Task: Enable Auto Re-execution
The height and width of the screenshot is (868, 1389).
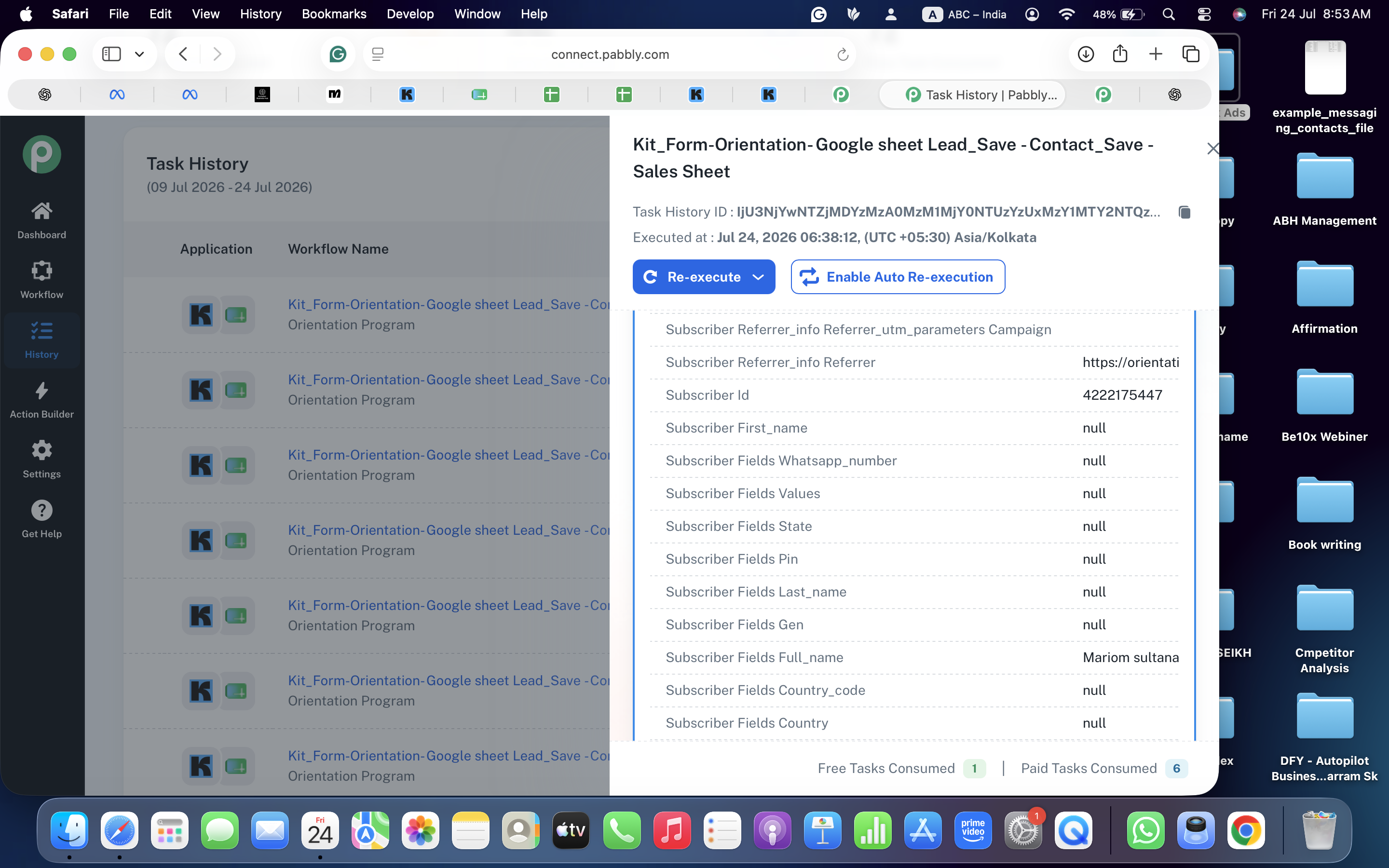Action: (898, 277)
